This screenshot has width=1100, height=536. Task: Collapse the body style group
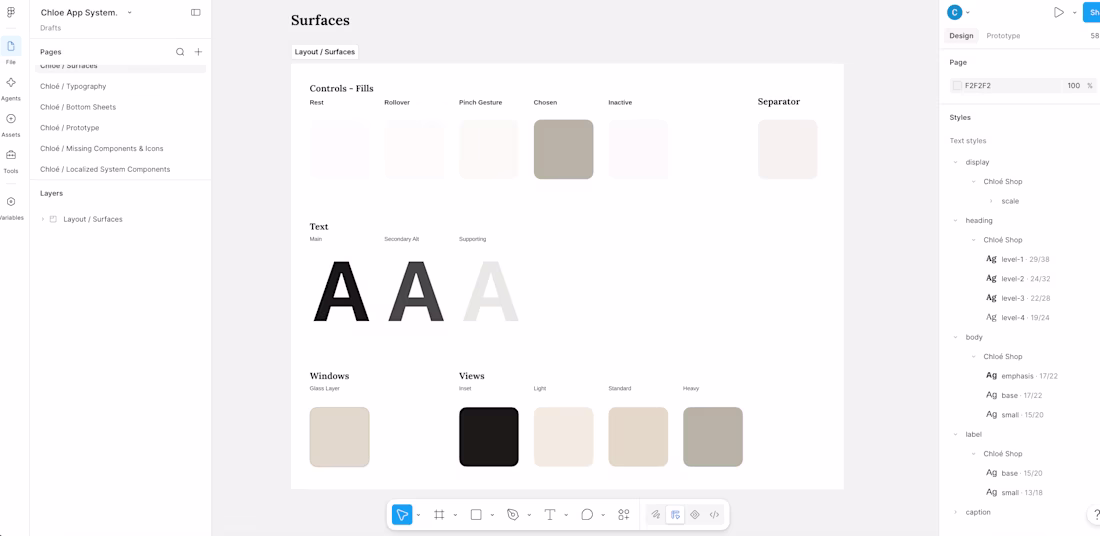coord(955,337)
